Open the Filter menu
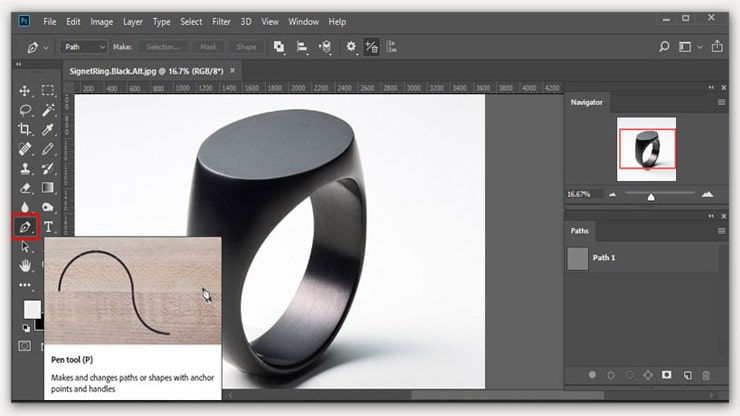The height and width of the screenshot is (416, 740). coord(220,21)
